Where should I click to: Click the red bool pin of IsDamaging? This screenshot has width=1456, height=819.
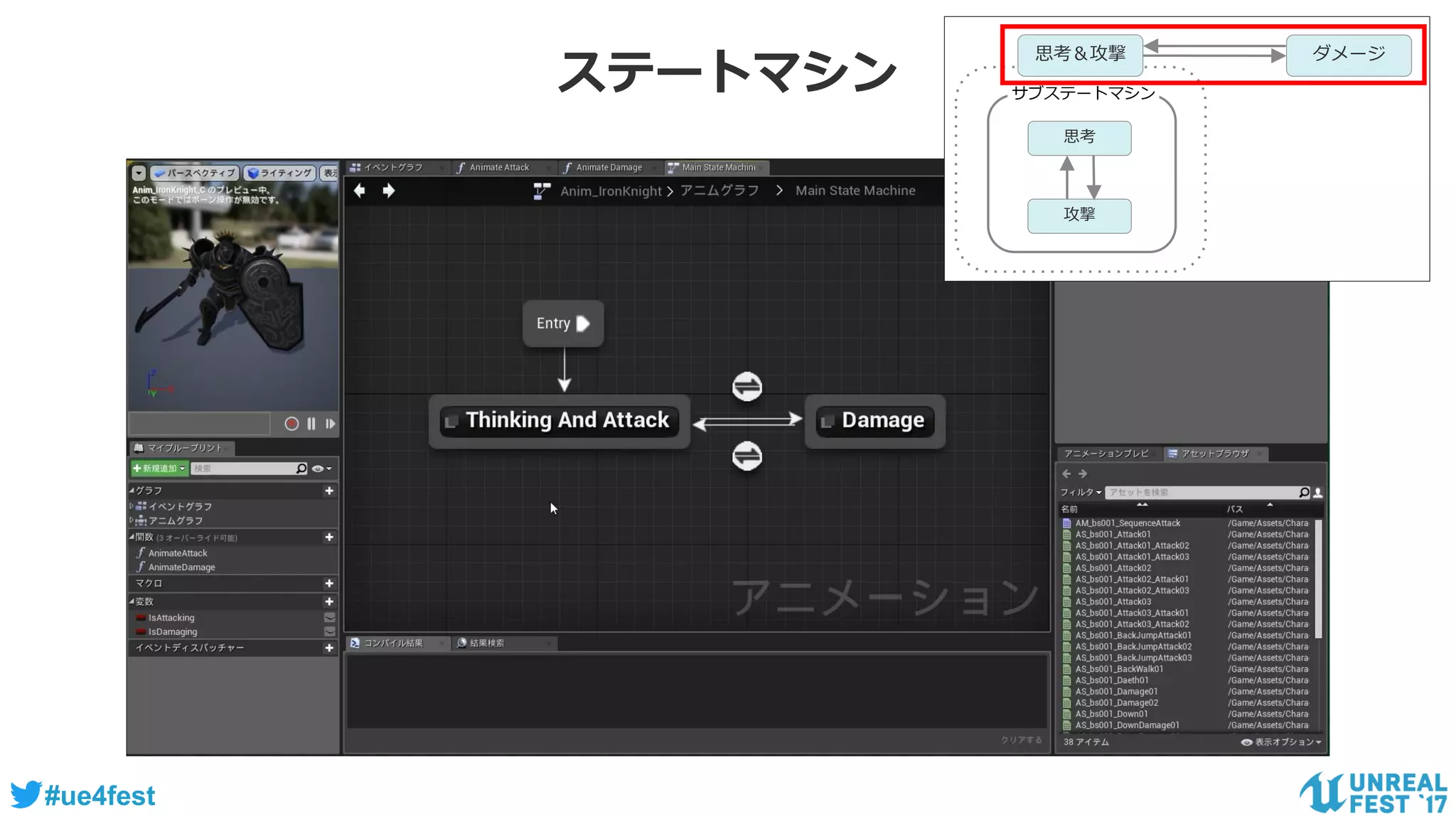pyautogui.click(x=141, y=632)
